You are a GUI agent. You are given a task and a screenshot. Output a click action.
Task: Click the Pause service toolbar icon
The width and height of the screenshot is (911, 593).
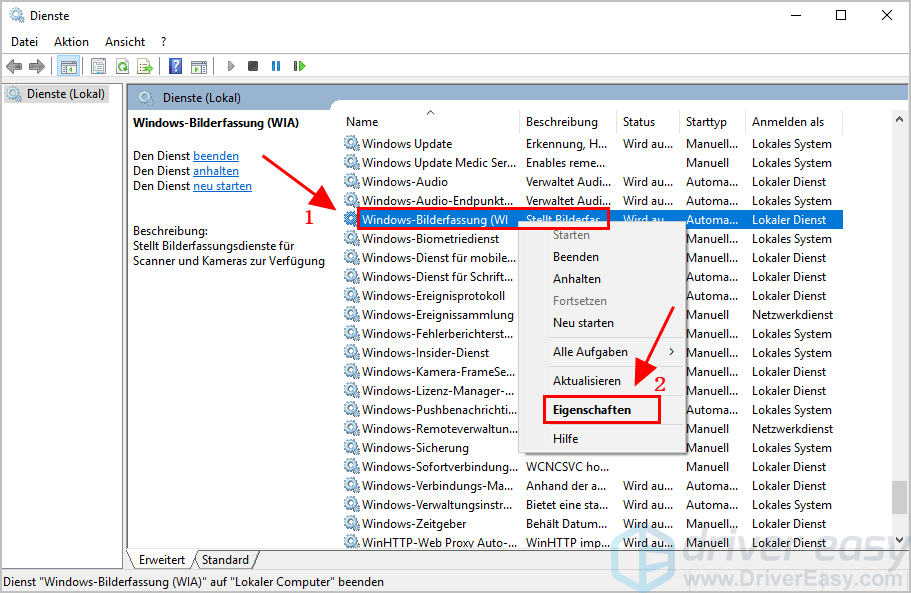(x=276, y=66)
